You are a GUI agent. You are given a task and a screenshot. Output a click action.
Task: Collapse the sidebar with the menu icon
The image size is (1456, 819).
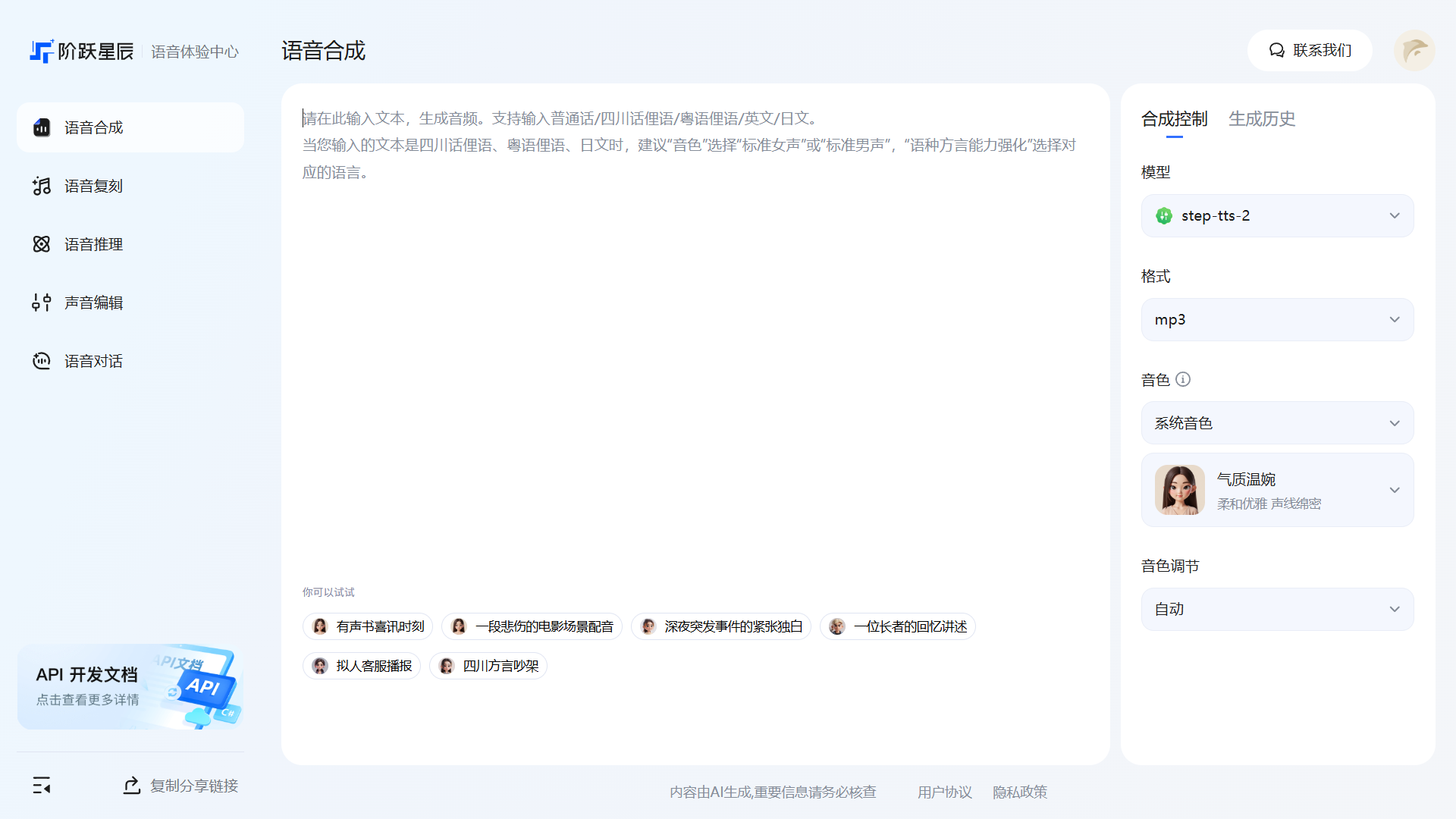click(x=42, y=786)
